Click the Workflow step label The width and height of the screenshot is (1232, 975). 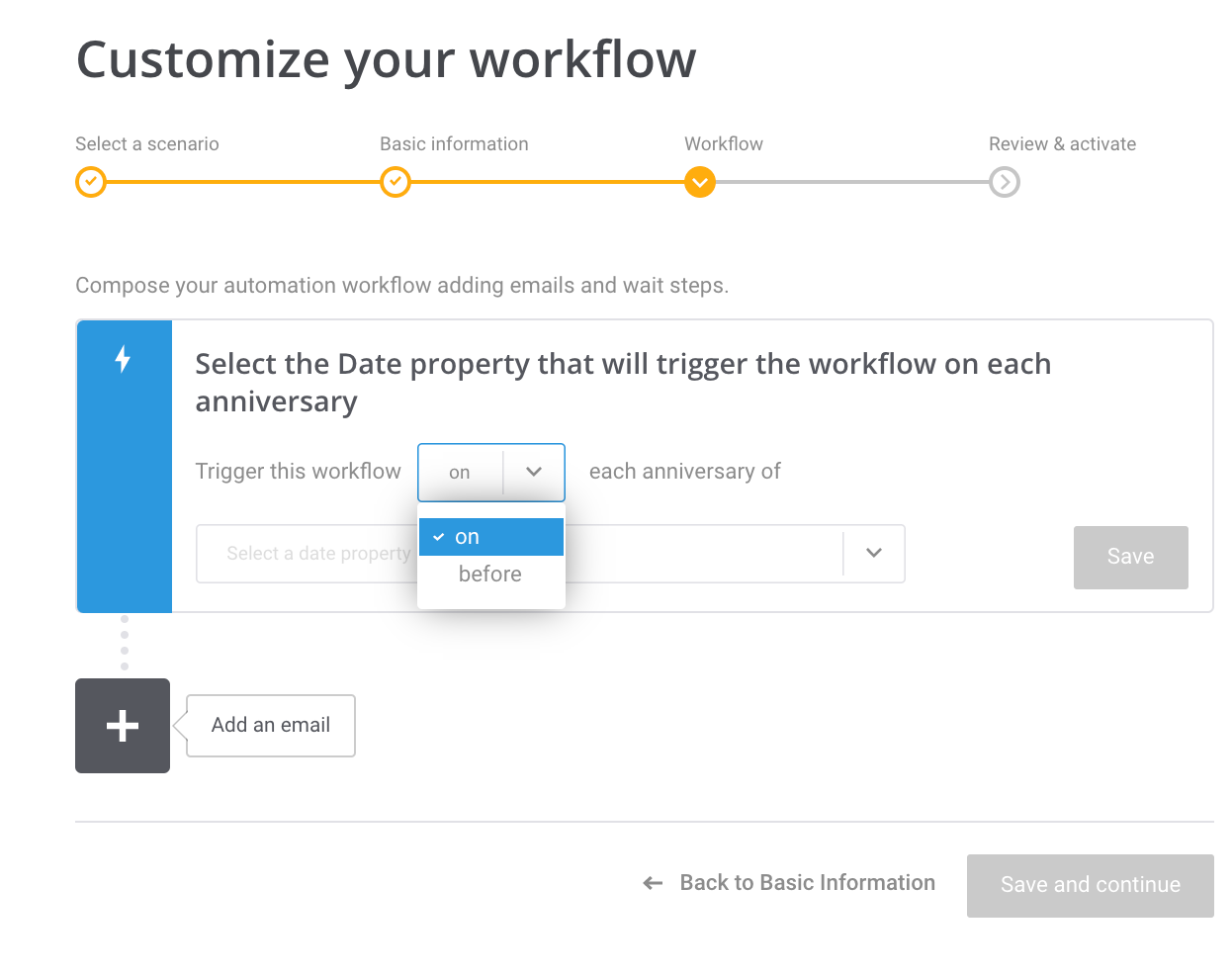pos(724,144)
